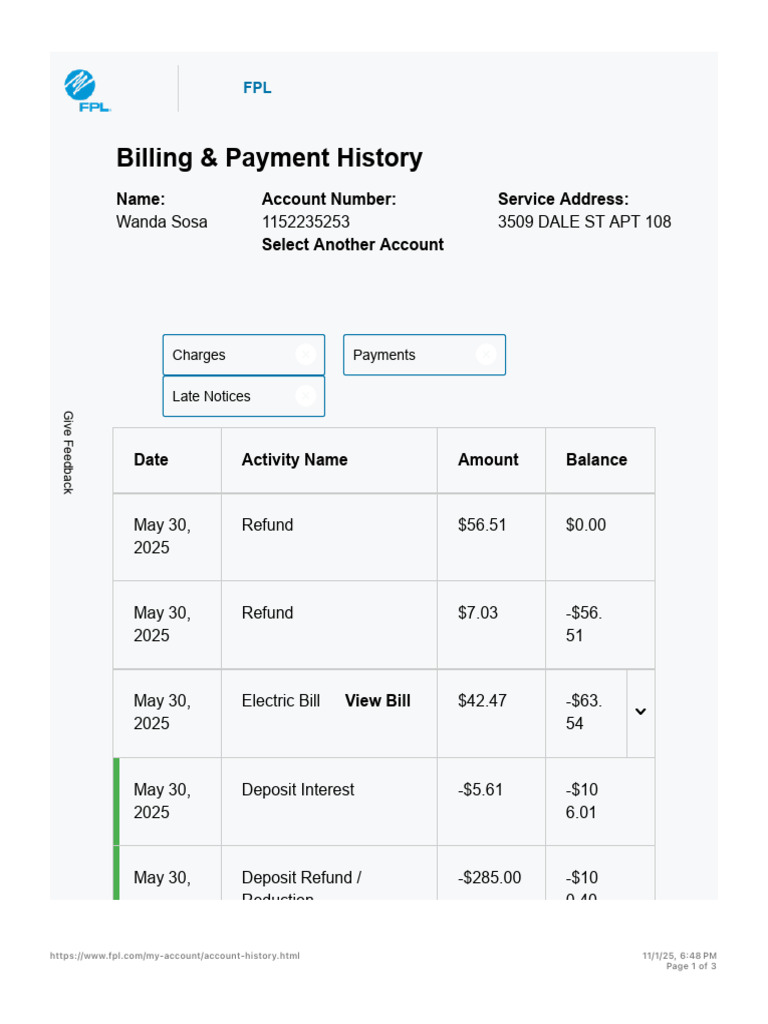Click the FPL logo icon

87,90
